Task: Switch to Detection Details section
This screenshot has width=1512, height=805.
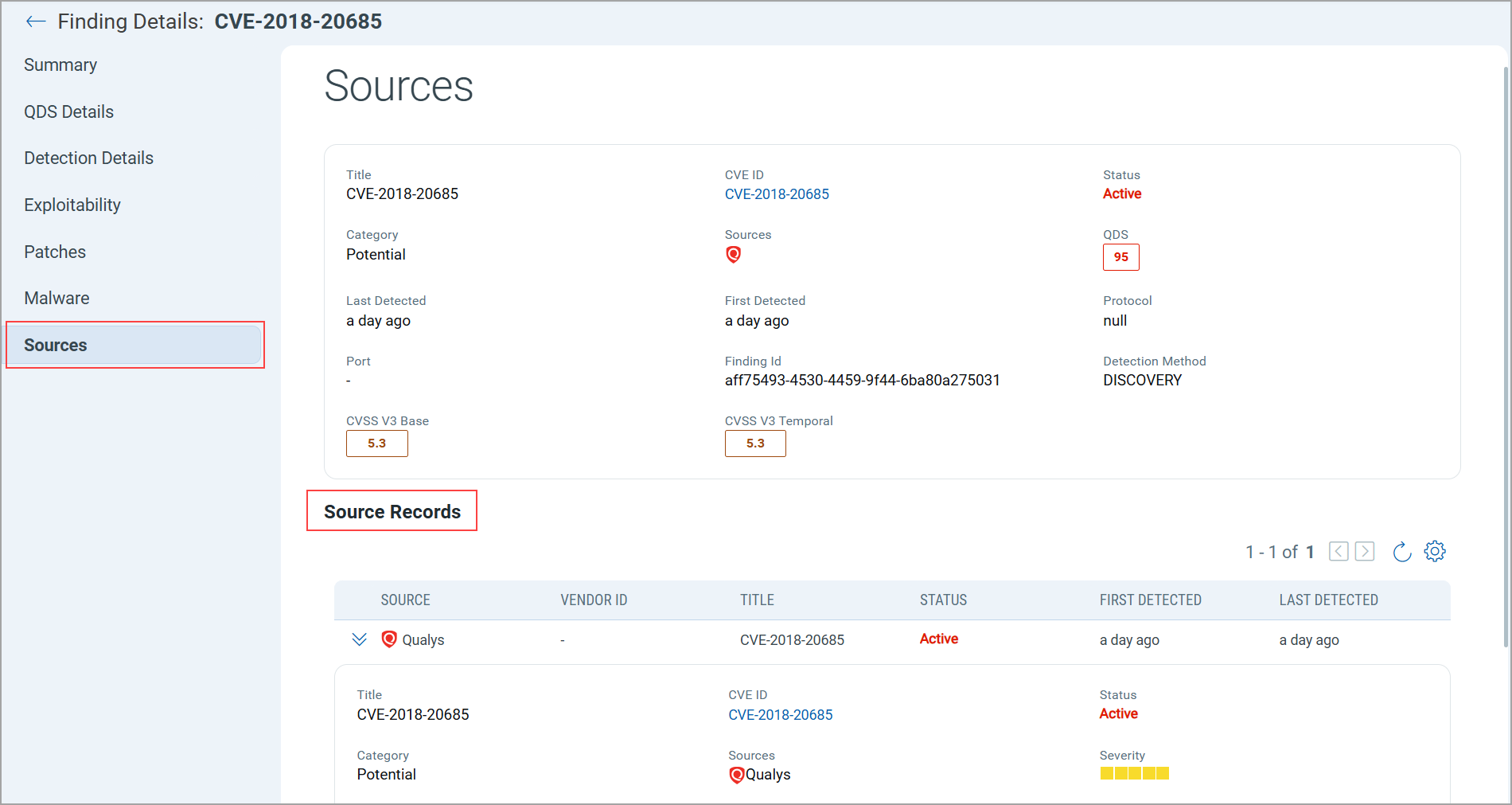Action: pyautogui.click(x=88, y=158)
